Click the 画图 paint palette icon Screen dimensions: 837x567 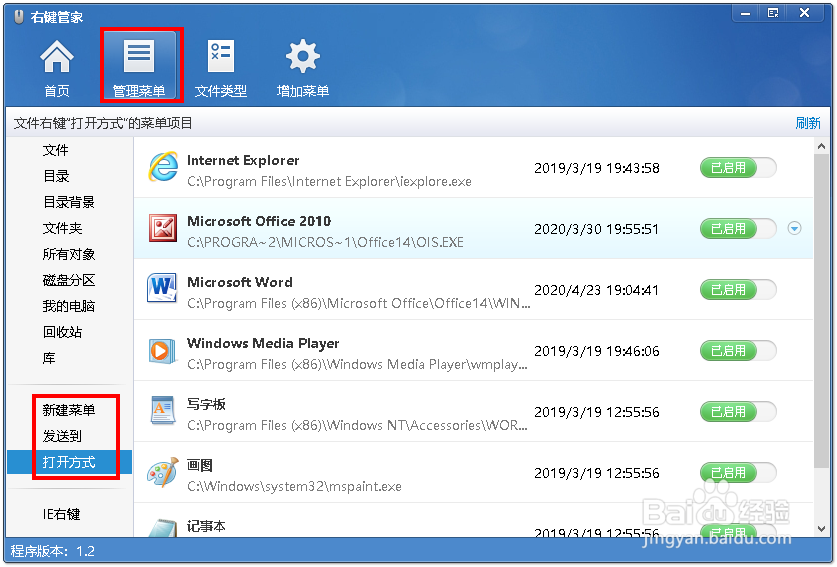[162, 472]
